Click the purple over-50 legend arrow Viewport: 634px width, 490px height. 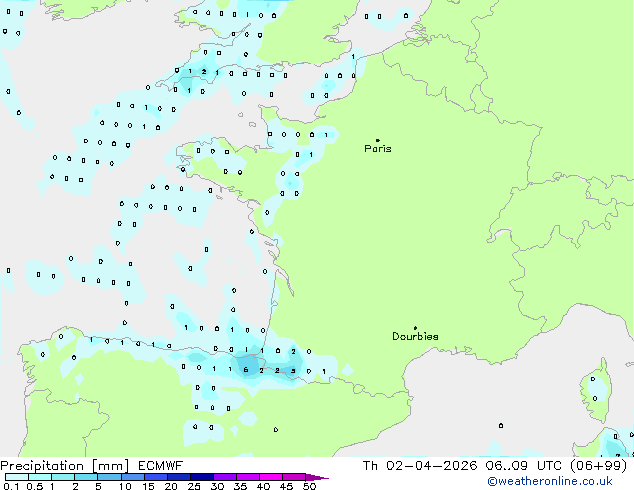[x=317, y=478]
